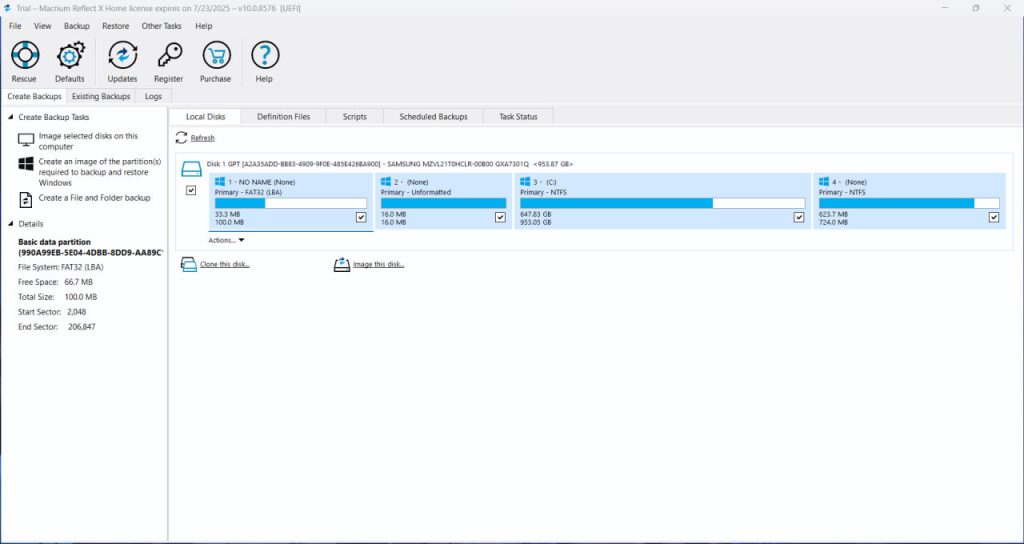Toggle the whole Disk 1 checkbox
Viewport: 1024px width, 544px height.
point(191,191)
